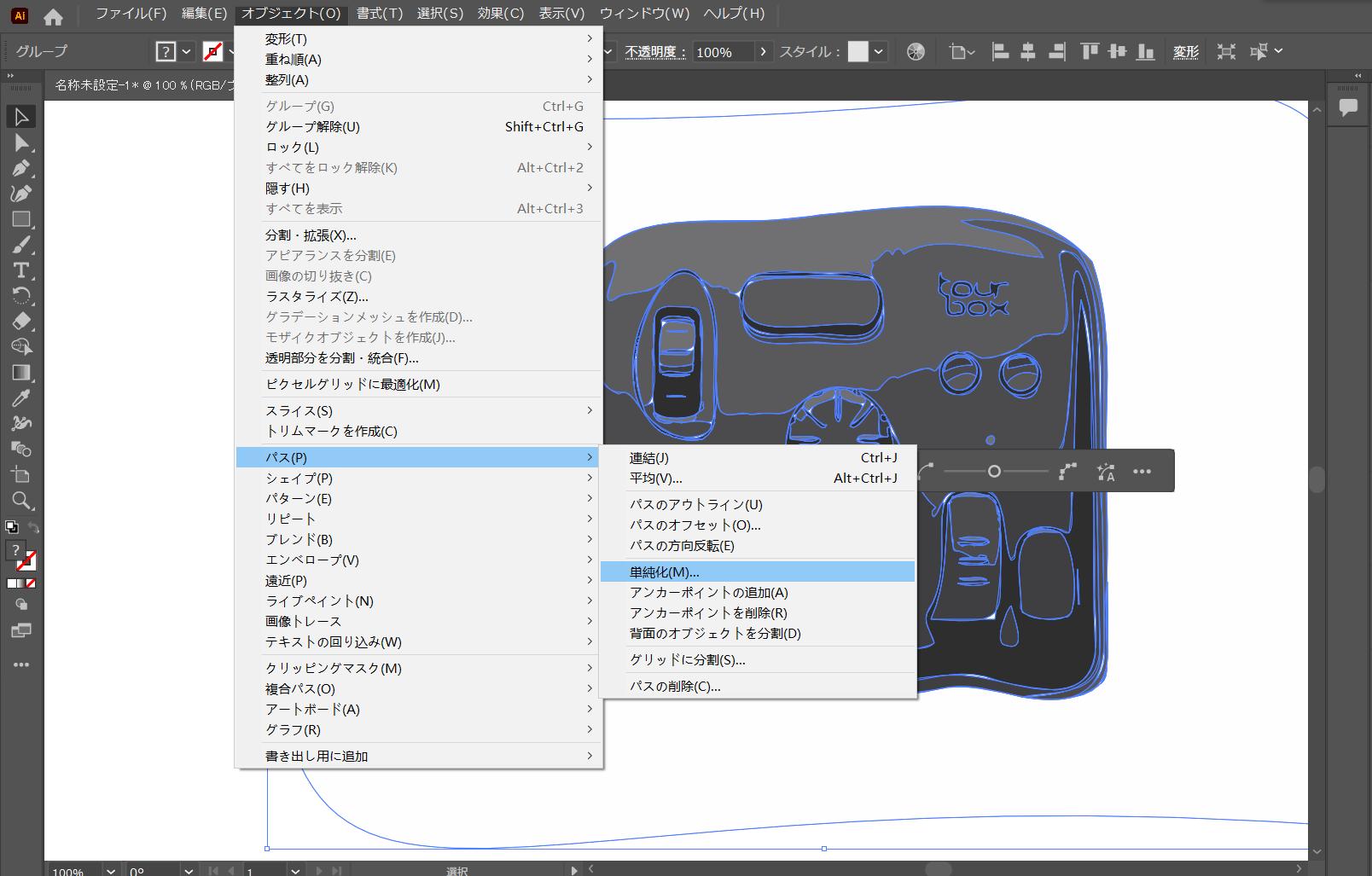Click horizontal align center icon
The height and width of the screenshot is (876, 1372).
coord(1028,52)
